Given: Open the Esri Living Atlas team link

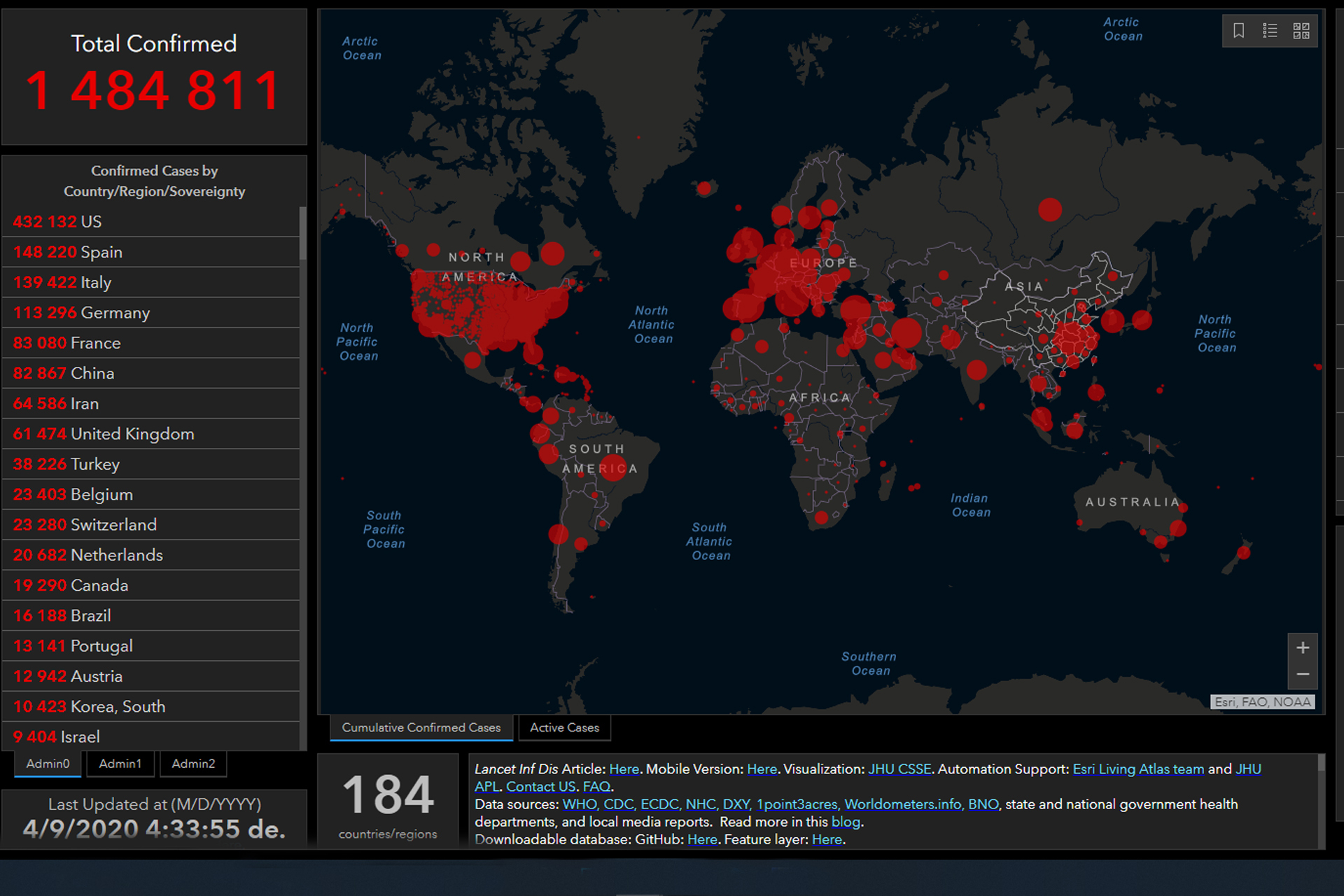Looking at the screenshot, I should (1138, 769).
